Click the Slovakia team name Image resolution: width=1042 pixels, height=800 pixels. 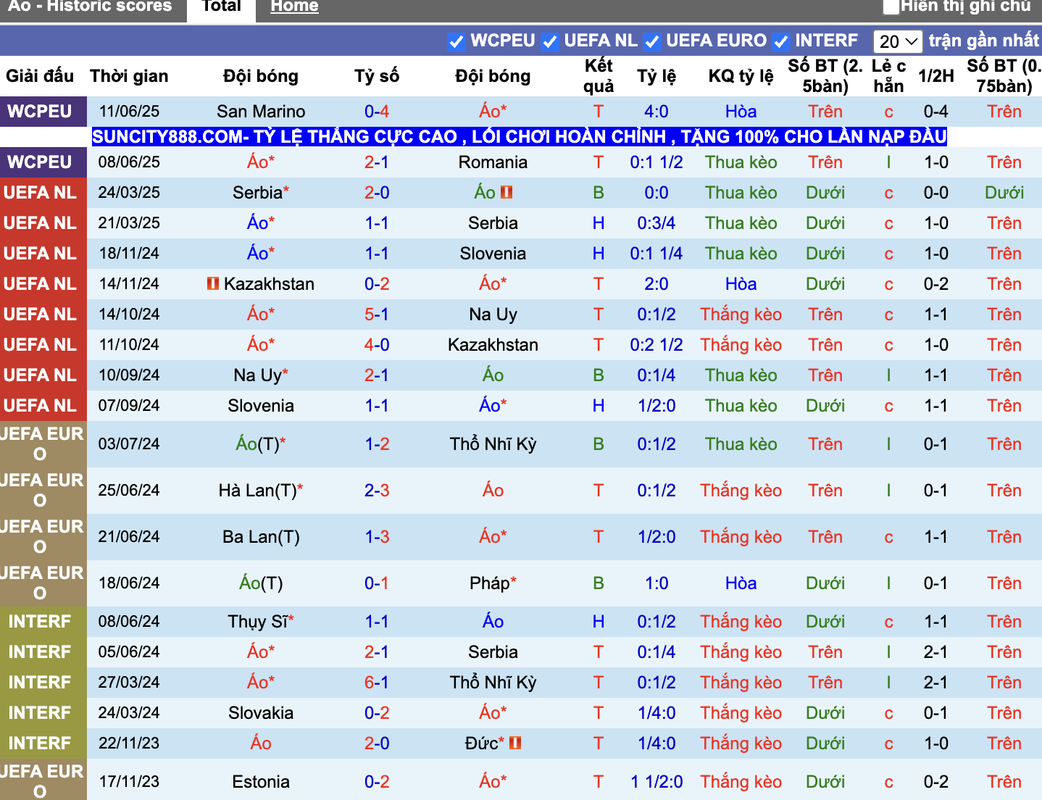coord(261,713)
